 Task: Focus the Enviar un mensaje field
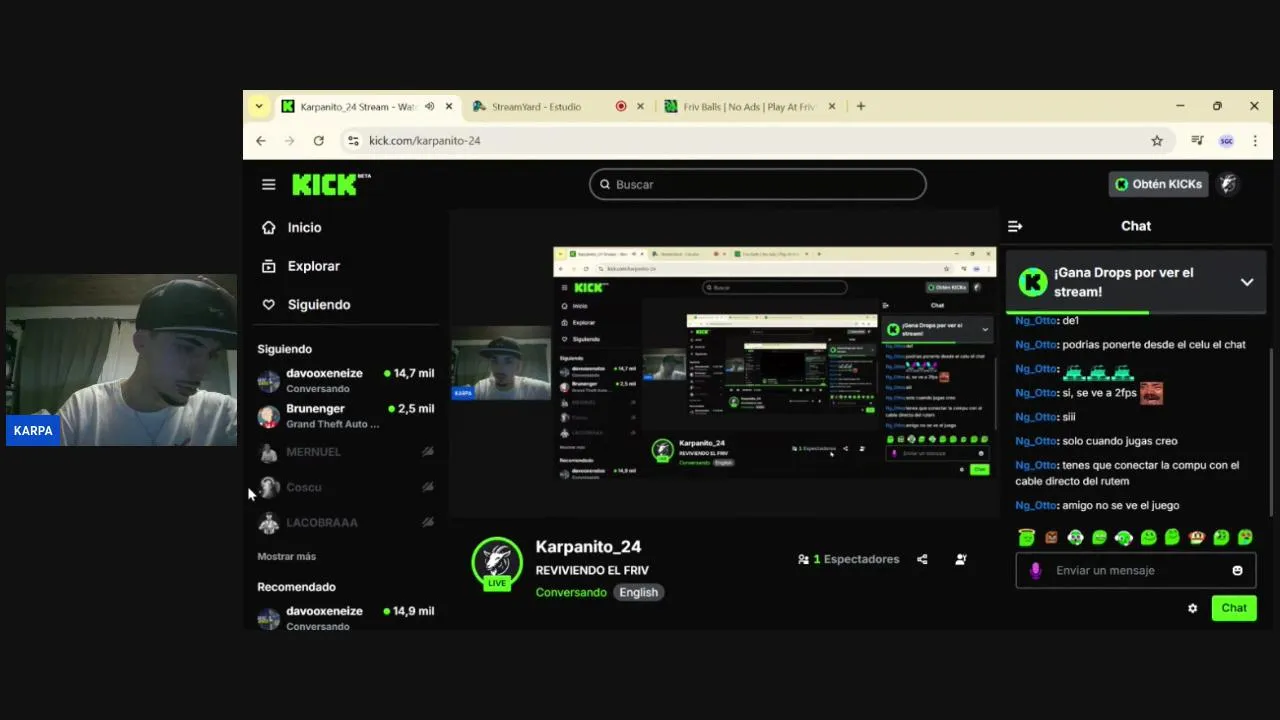point(1136,570)
